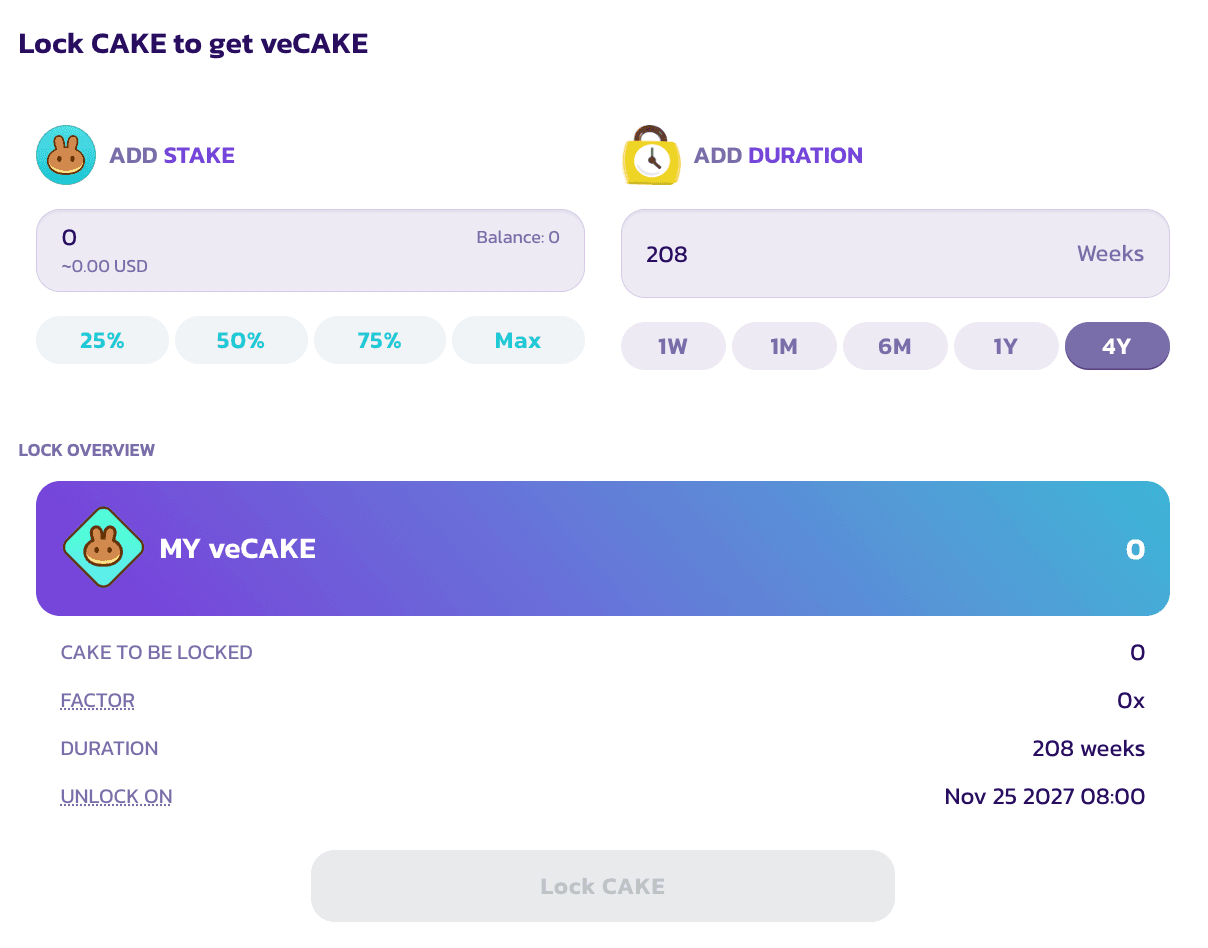Click the Balance: 0 text

click(517, 238)
